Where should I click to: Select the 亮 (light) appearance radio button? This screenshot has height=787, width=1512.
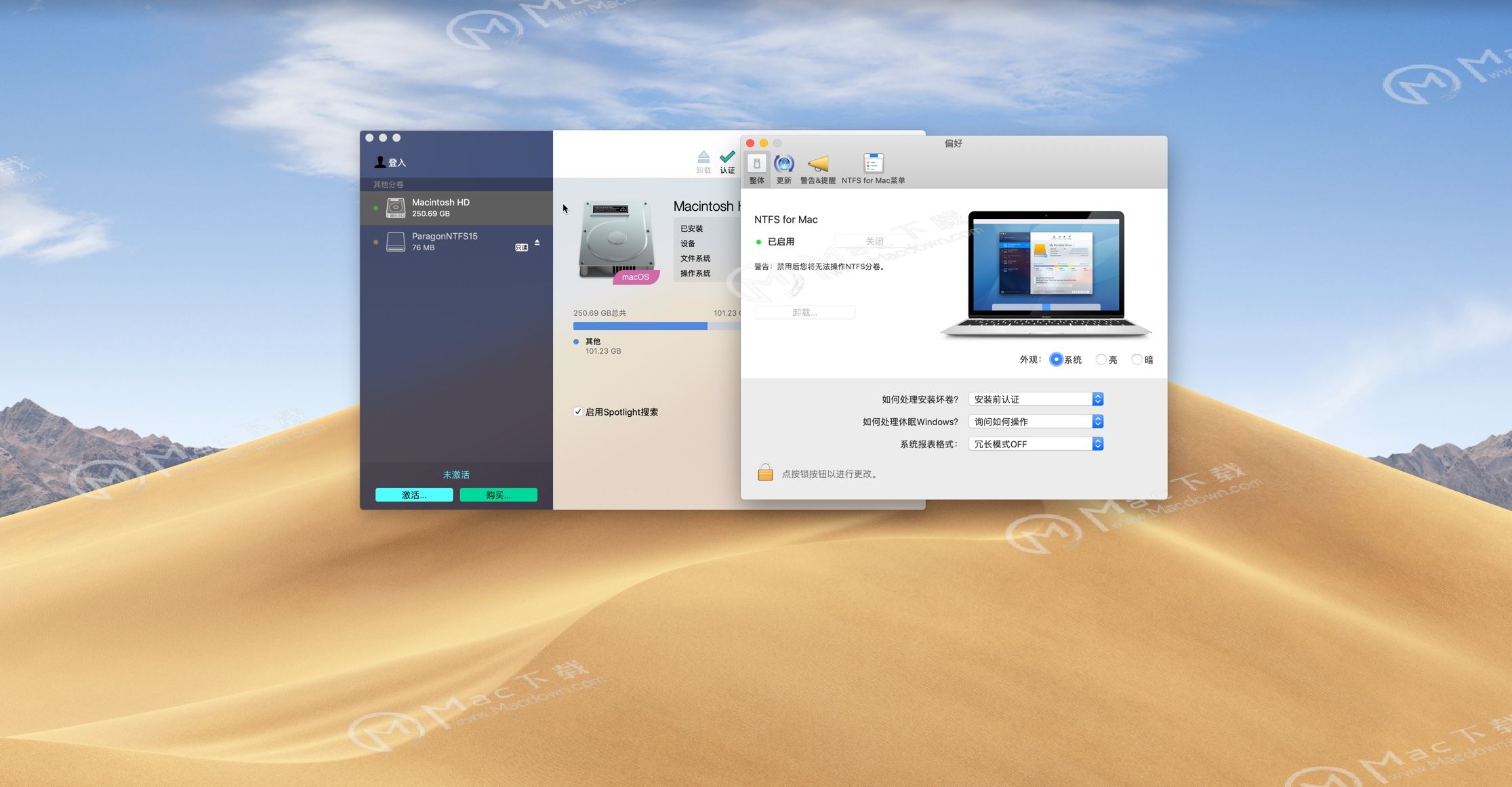pos(1101,359)
